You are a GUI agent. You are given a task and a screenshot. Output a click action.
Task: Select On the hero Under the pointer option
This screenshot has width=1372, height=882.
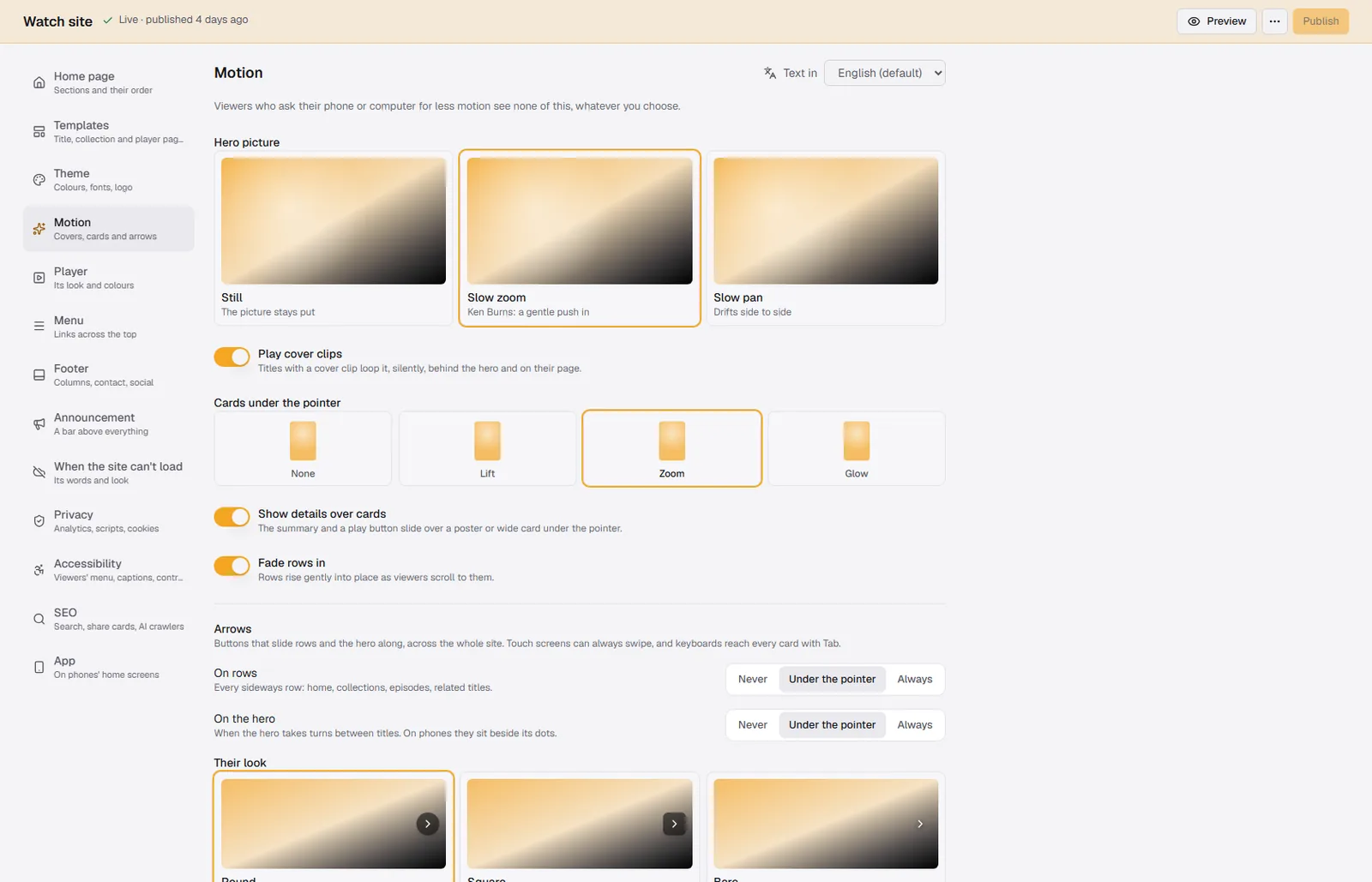click(x=832, y=724)
